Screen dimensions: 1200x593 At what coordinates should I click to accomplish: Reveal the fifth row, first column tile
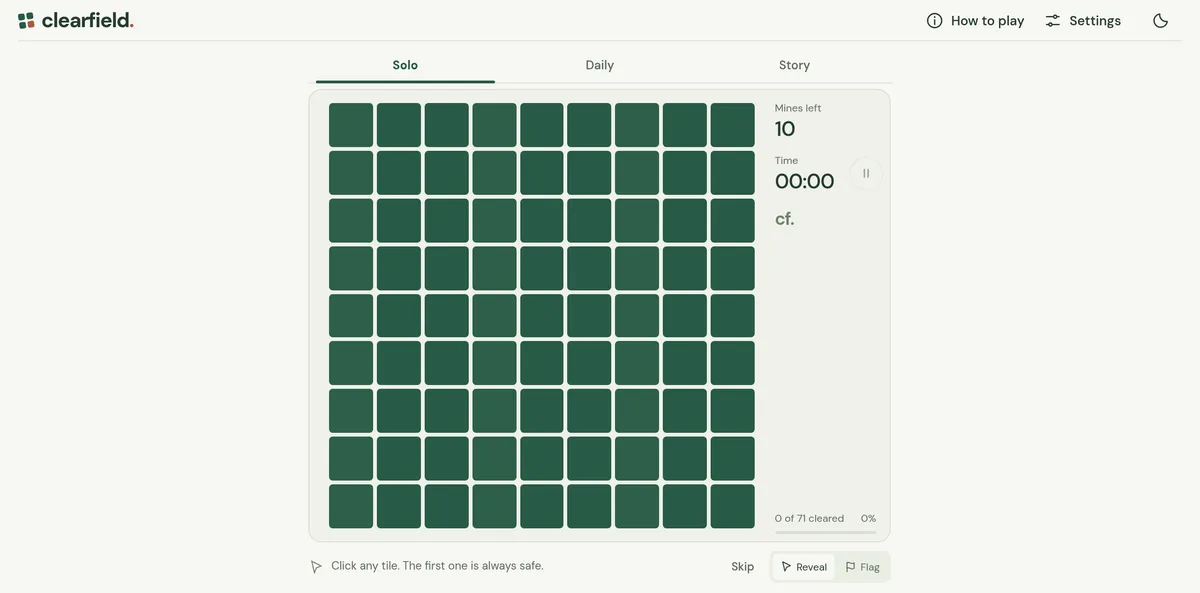point(351,316)
